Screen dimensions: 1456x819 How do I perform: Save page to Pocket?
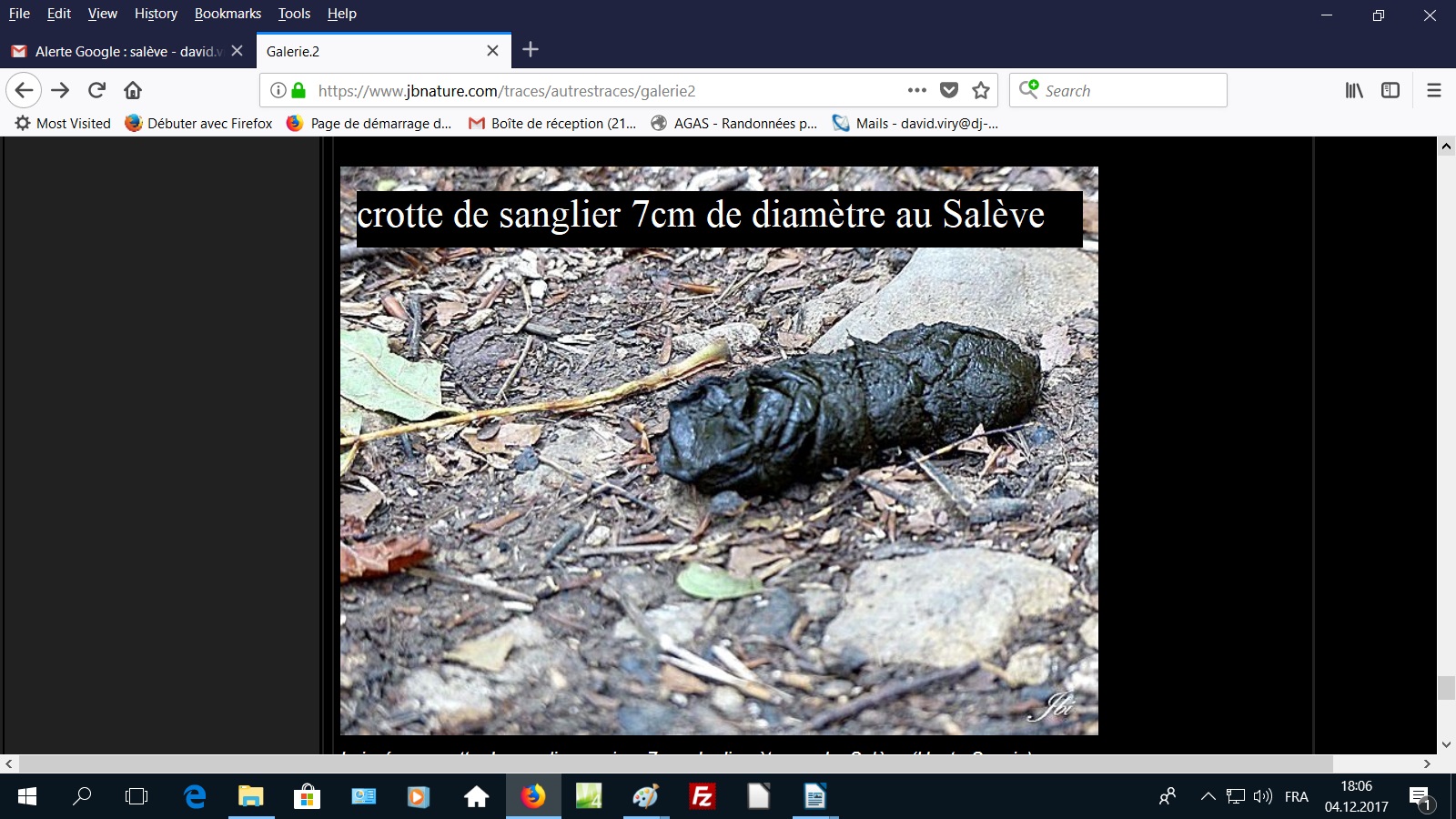pos(948,90)
